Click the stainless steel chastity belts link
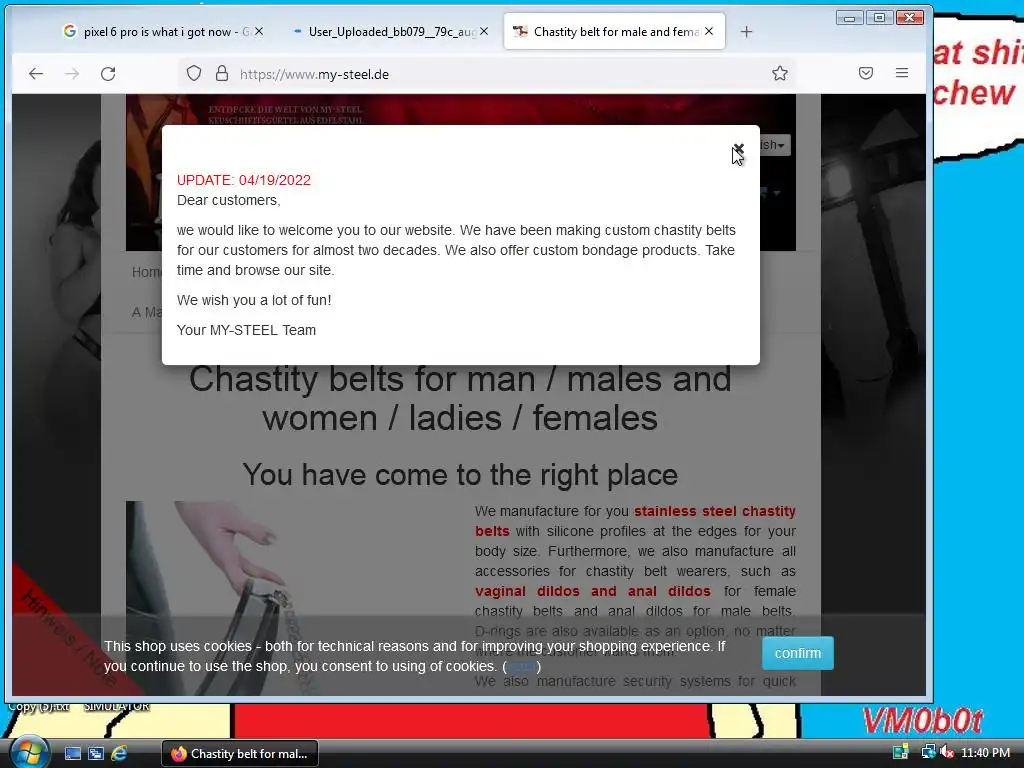 click(635, 520)
